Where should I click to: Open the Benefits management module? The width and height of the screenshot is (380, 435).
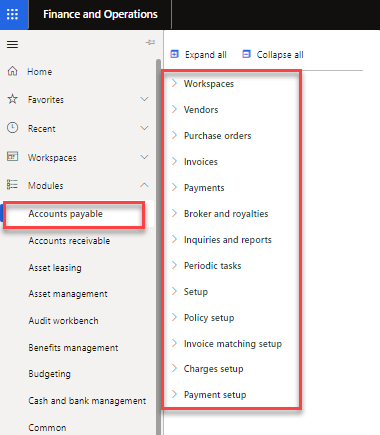click(73, 348)
